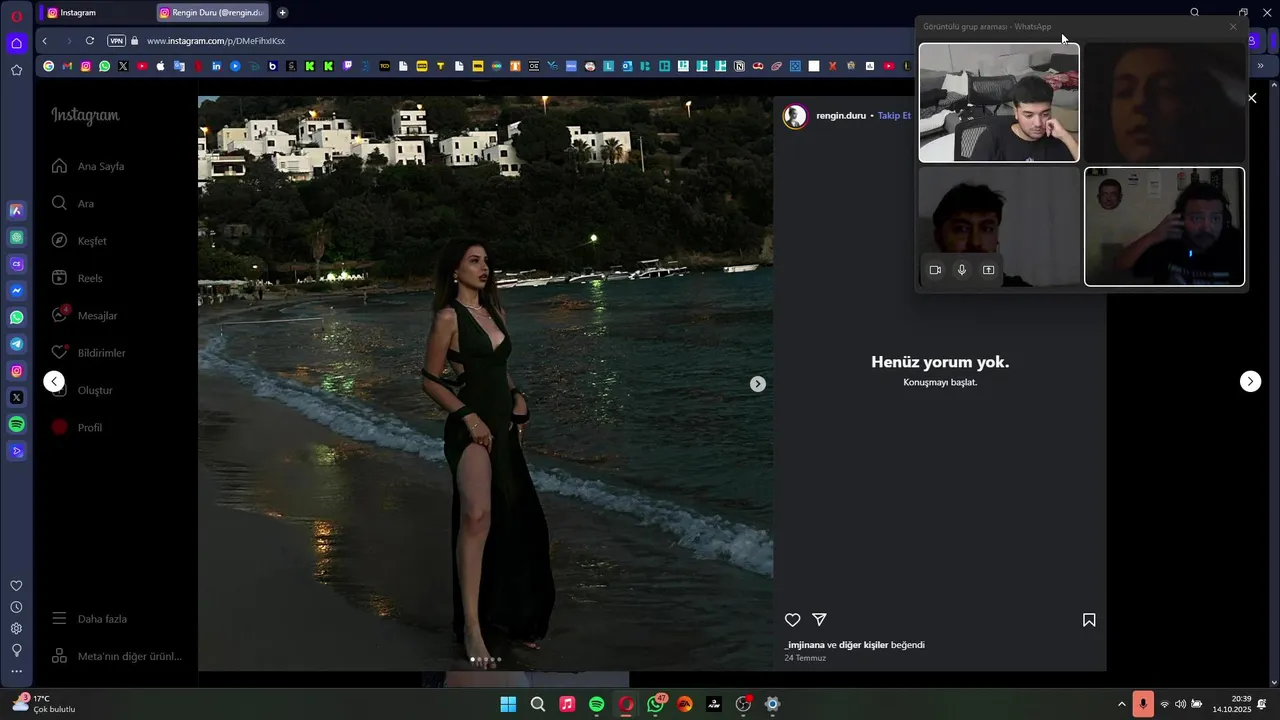Open Opera sidebar history clock
This screenshot has height=720, width=1280.
[16, 607]
